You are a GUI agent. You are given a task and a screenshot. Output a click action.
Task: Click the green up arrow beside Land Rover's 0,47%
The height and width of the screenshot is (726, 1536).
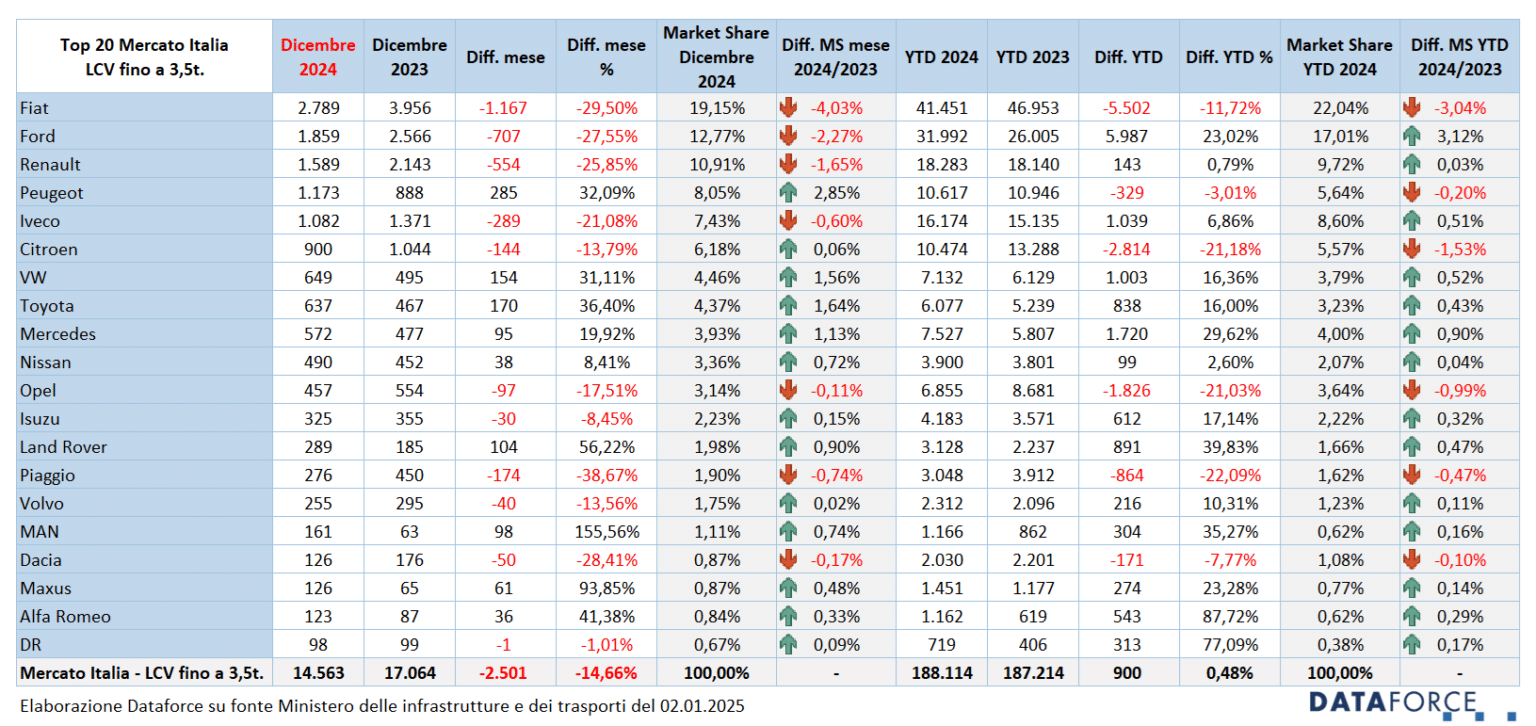pos(1412,447)
